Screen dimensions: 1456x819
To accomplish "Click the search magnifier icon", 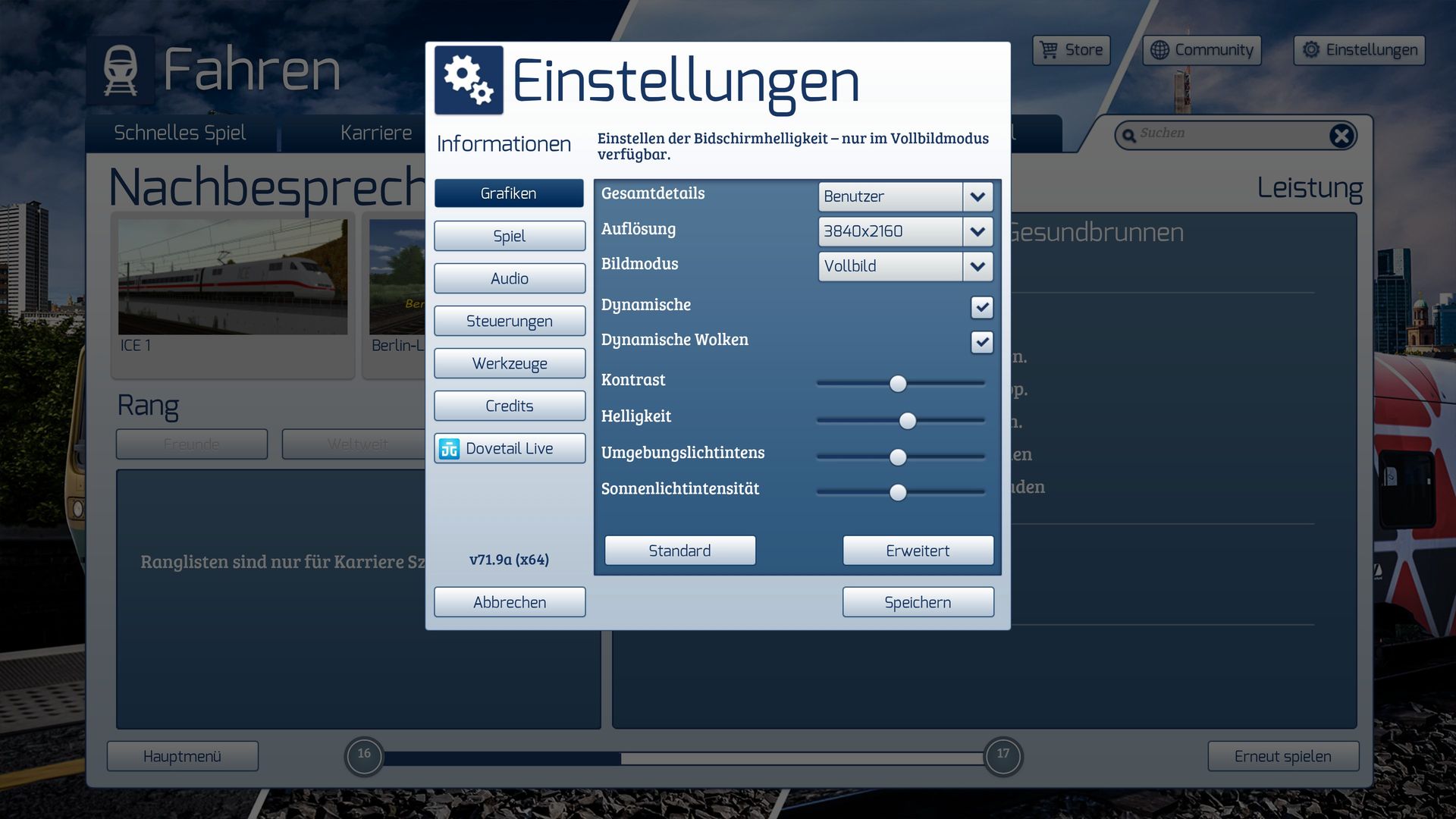I will [x=1128, y=136].
